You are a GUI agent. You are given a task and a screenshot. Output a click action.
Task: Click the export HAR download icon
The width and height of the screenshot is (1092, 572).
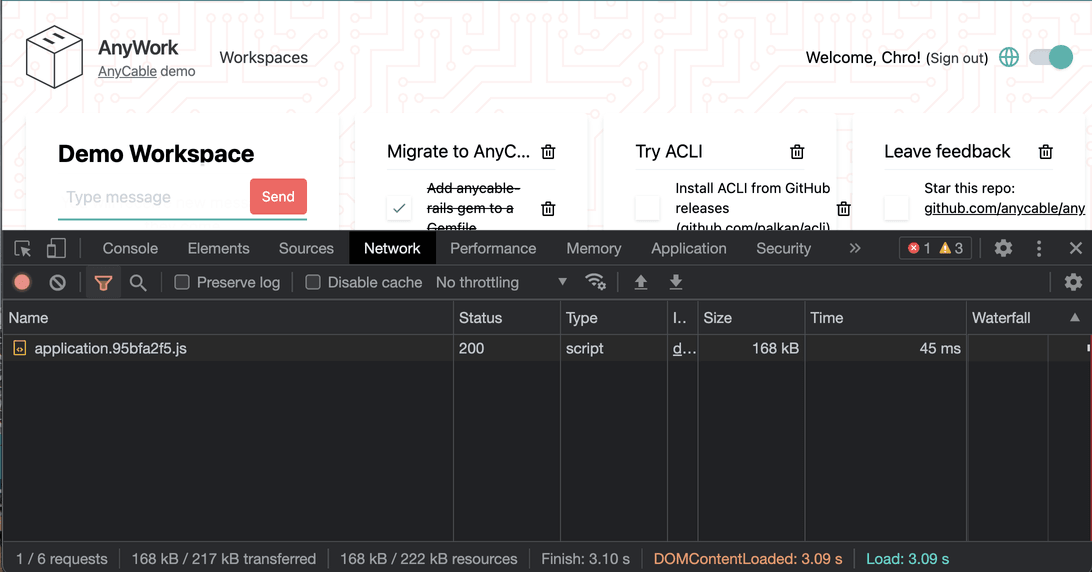coord(676,283)
